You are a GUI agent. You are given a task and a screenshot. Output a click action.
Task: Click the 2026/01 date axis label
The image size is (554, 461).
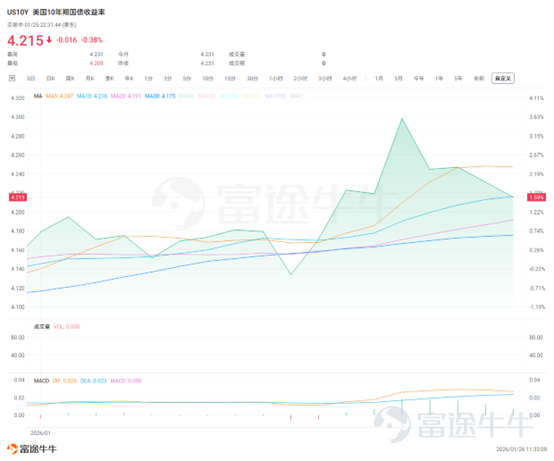tap(41, 433)
